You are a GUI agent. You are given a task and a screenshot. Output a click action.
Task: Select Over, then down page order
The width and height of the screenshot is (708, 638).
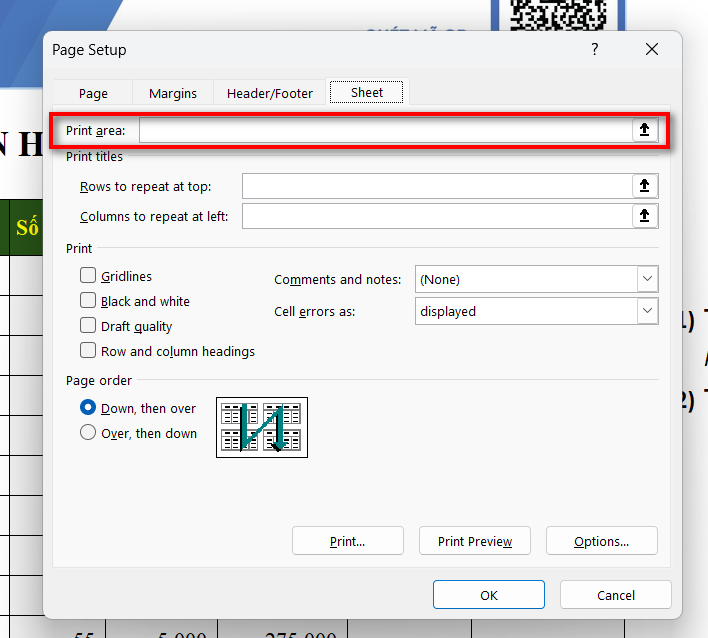88,433
